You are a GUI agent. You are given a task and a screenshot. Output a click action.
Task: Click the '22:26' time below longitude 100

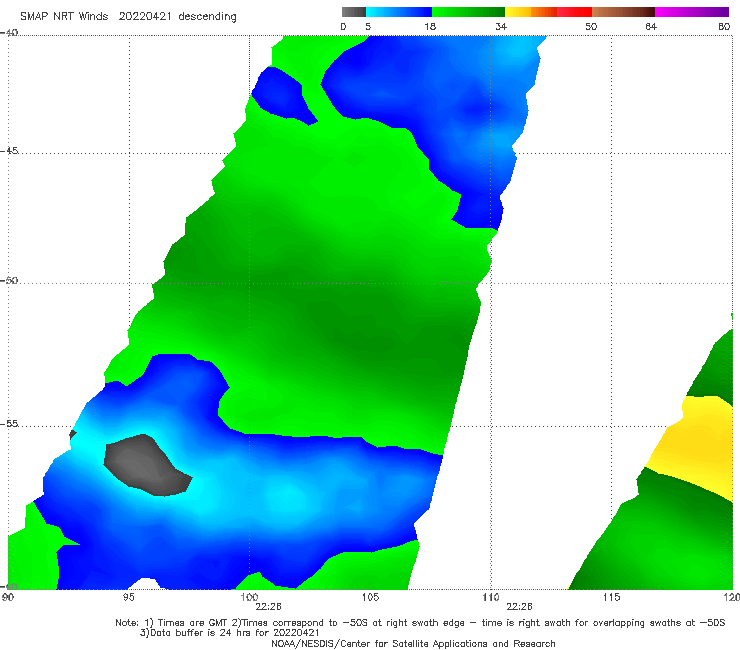268,607
